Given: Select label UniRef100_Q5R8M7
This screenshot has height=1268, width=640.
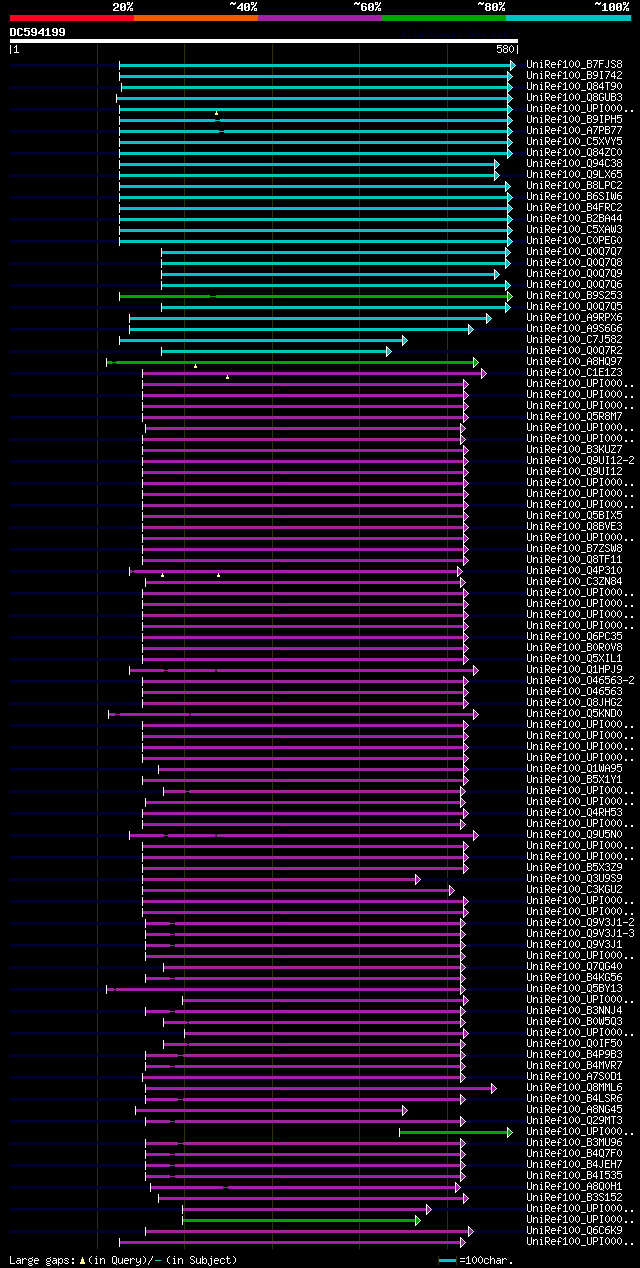Looking at the screenshot, I should tap(574, 416).
